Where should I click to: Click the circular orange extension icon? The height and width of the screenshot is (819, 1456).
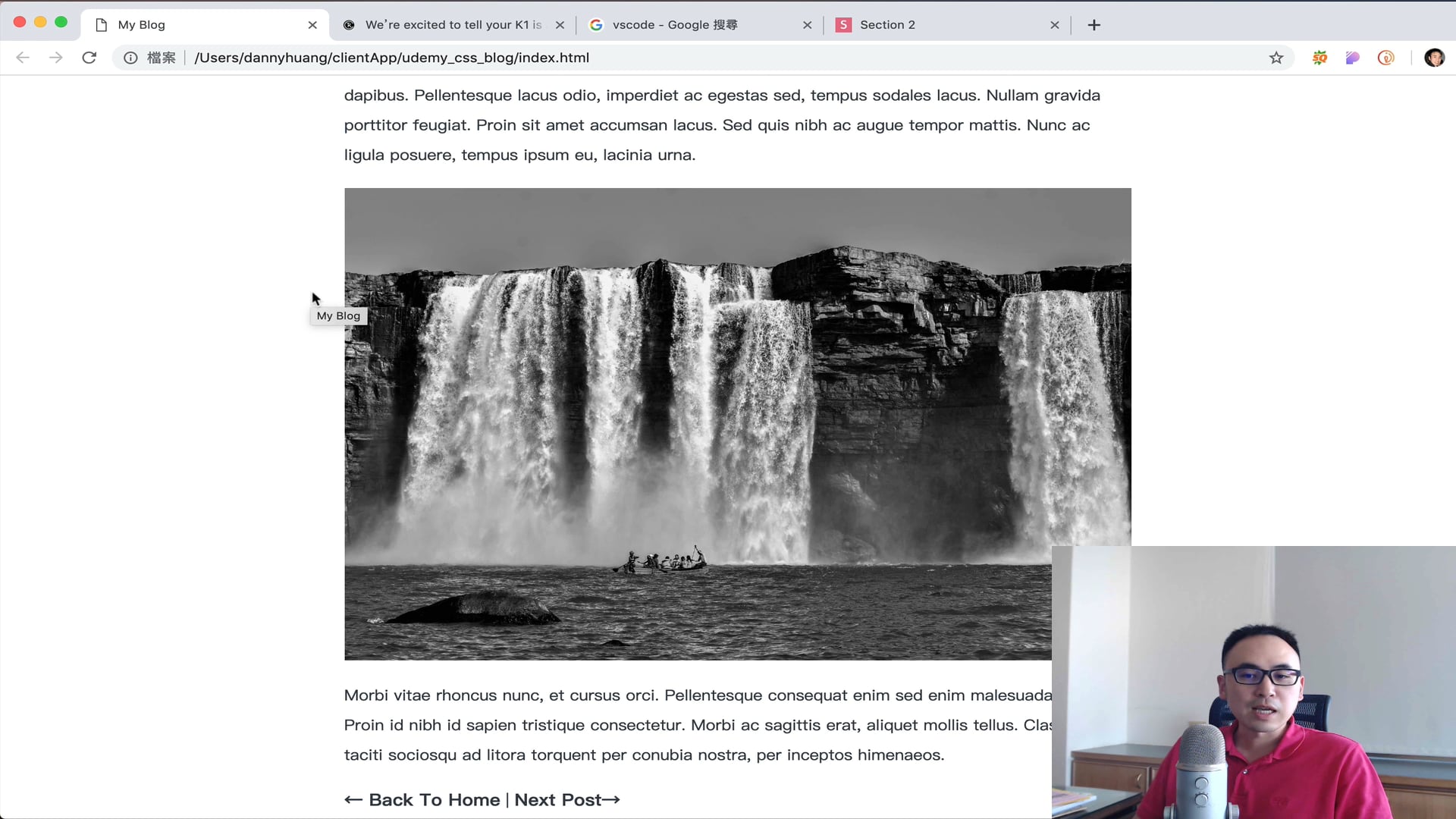(1385, 58)
